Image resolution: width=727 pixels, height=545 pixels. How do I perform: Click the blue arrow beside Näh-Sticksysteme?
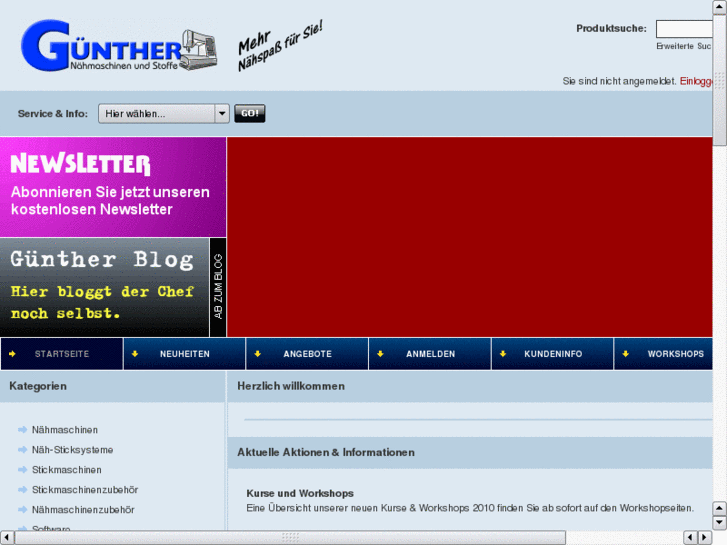[22, 450]
